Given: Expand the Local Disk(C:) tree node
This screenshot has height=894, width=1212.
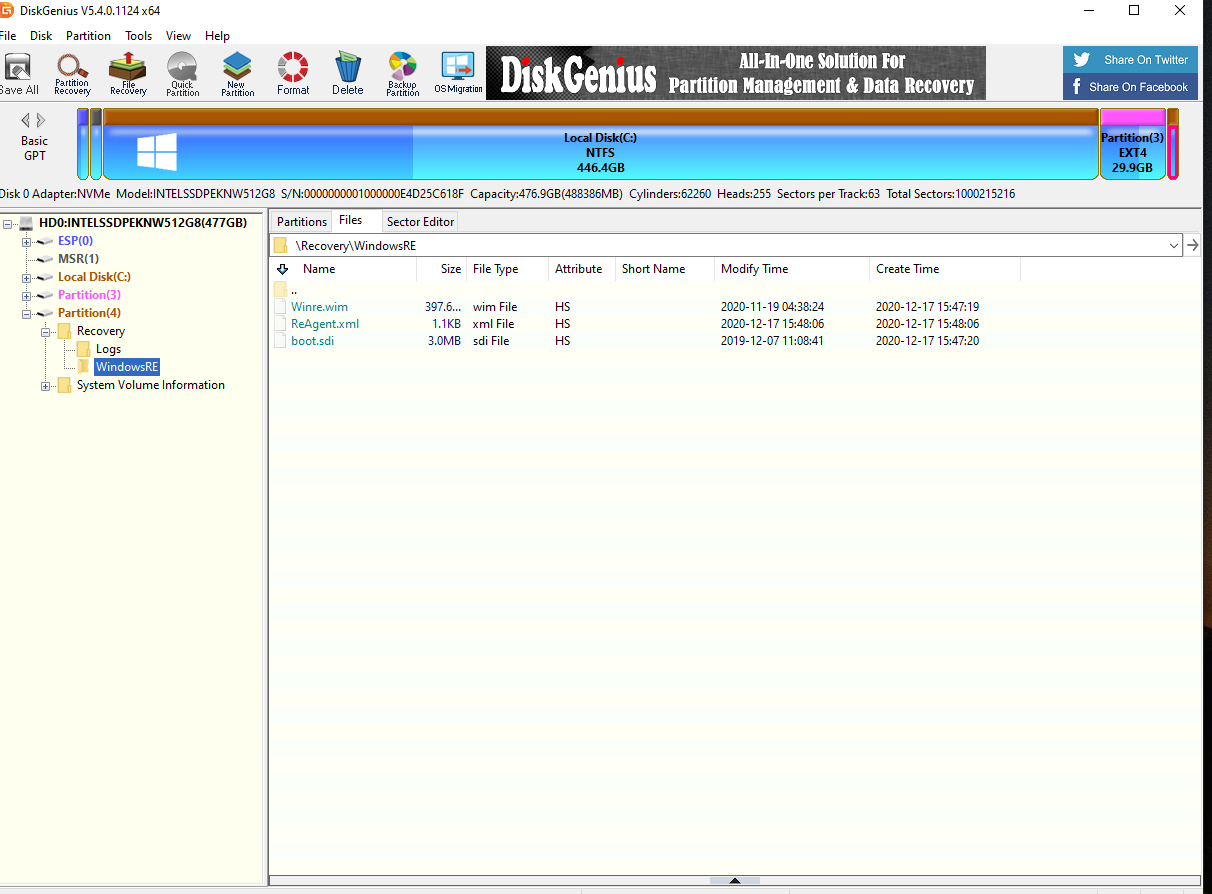Looking at the screenshot, I should (x=27, y=277).
